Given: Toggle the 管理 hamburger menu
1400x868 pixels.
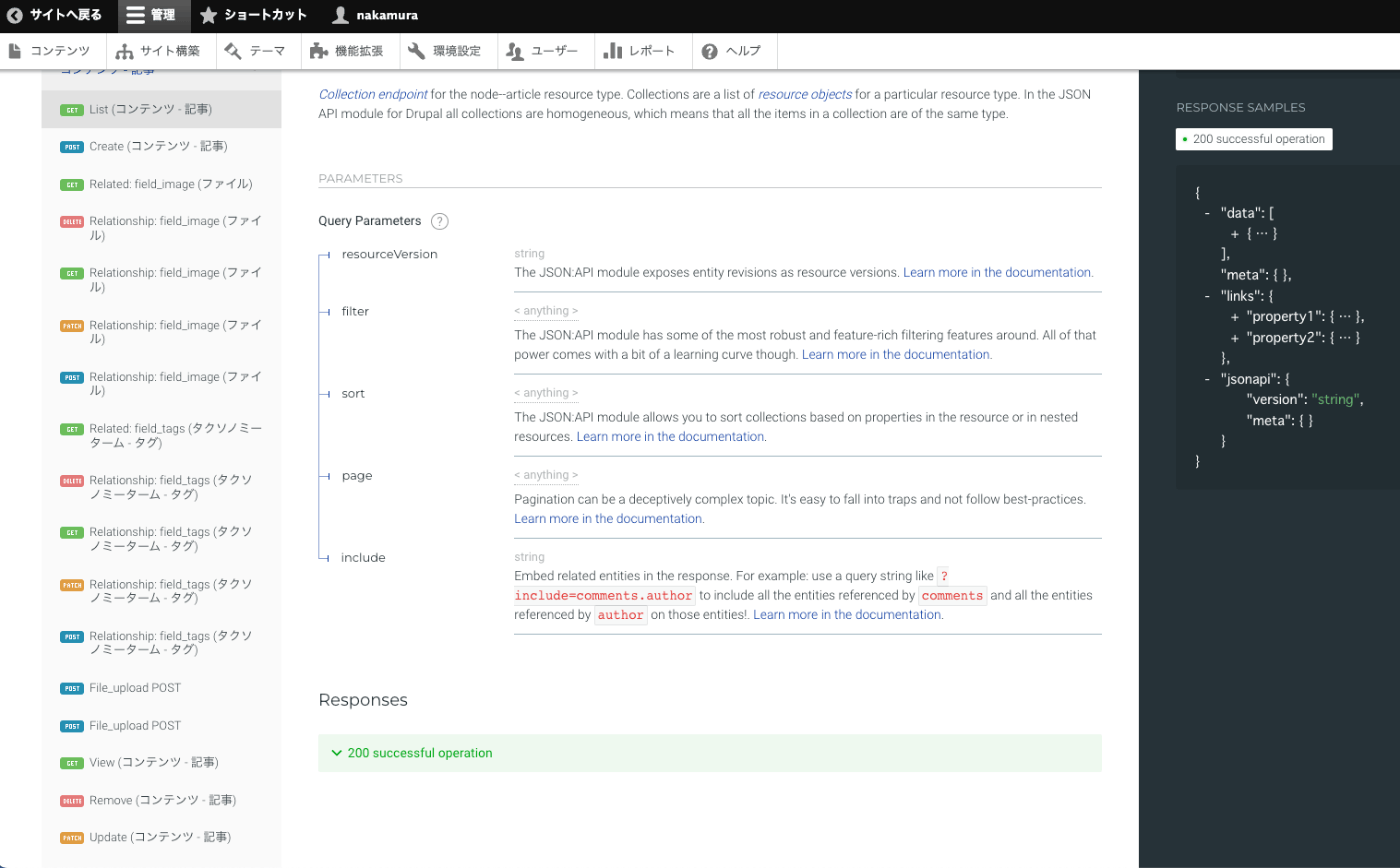Looking at the screenshot, I should tap(153, 16).
